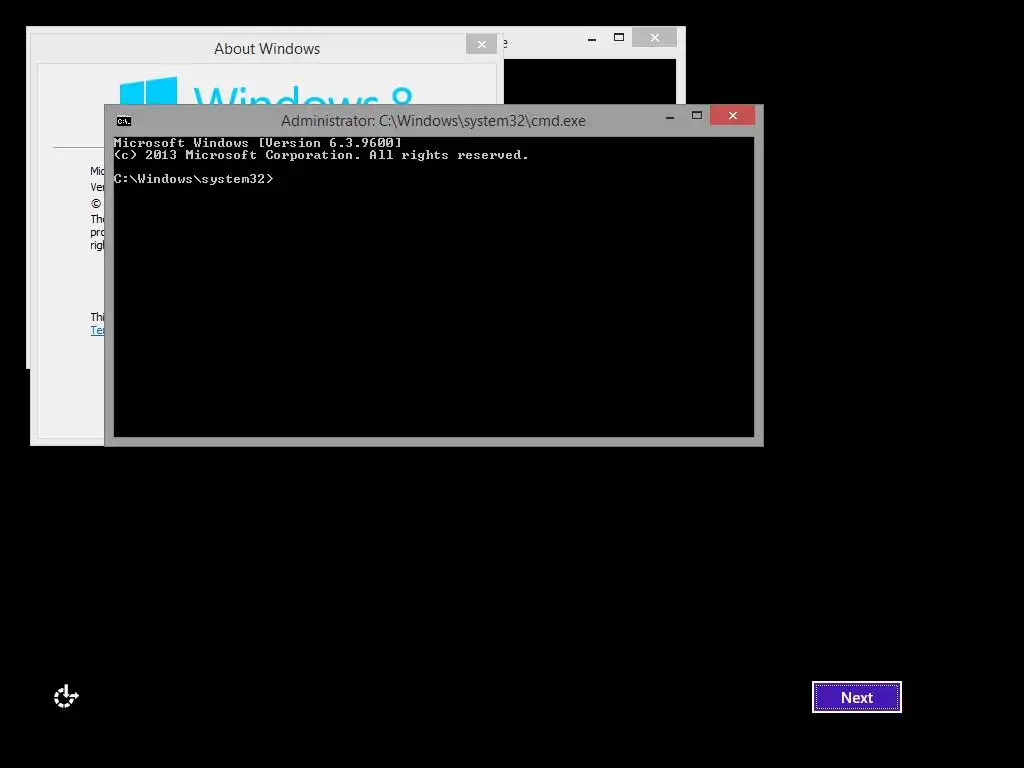The height and width of the screenshot is (768, 1024).
Task: Click the purple Next button
Action: [856, 697]
